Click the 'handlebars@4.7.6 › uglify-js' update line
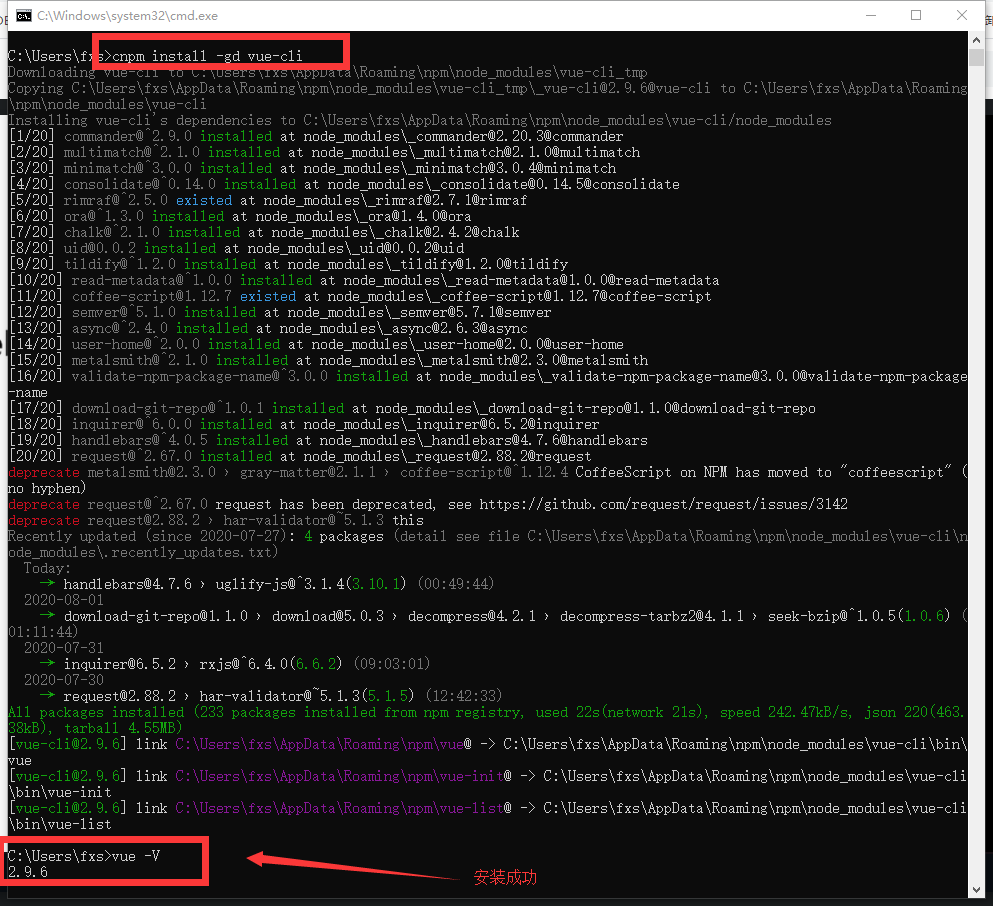The width and height of the screenshot is (993, 906). pos(267,584)
